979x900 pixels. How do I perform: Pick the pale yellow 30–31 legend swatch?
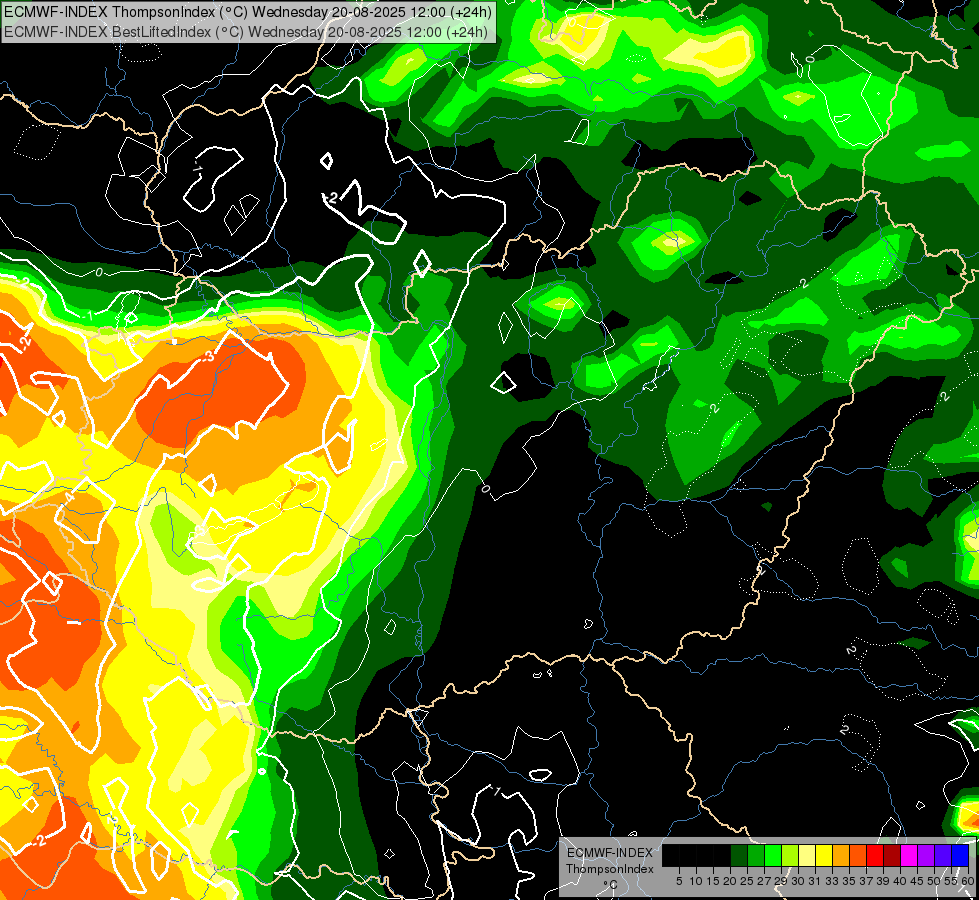pyautogui.click(x=807, y=855)
